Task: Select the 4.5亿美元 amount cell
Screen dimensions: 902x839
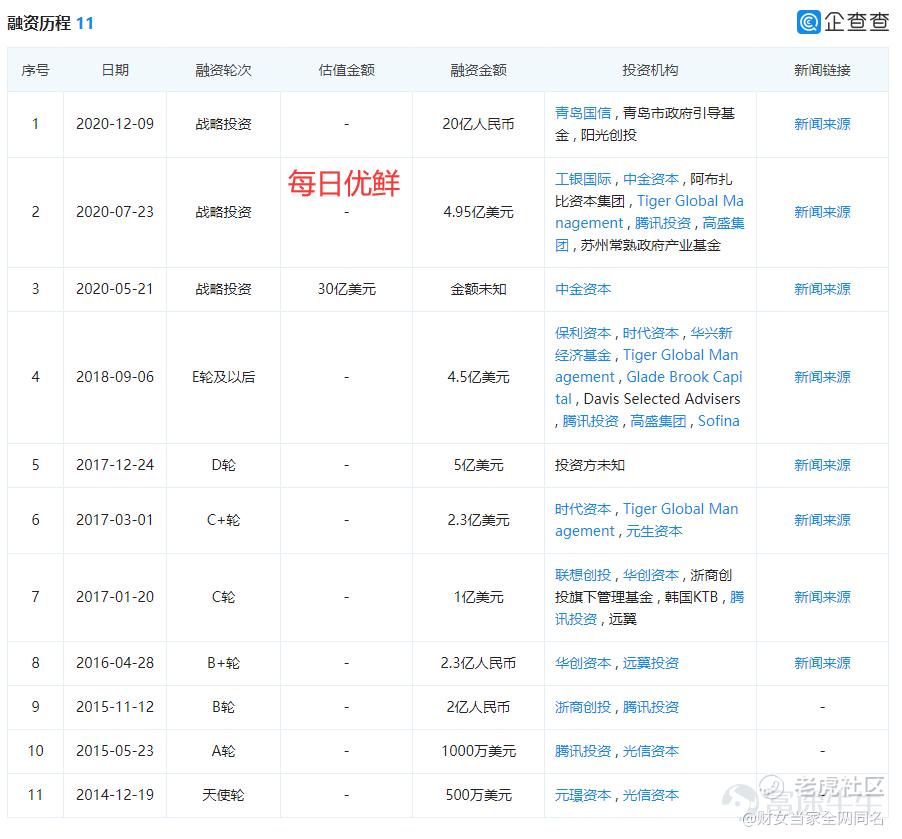Action: click(x=478, y=377)
